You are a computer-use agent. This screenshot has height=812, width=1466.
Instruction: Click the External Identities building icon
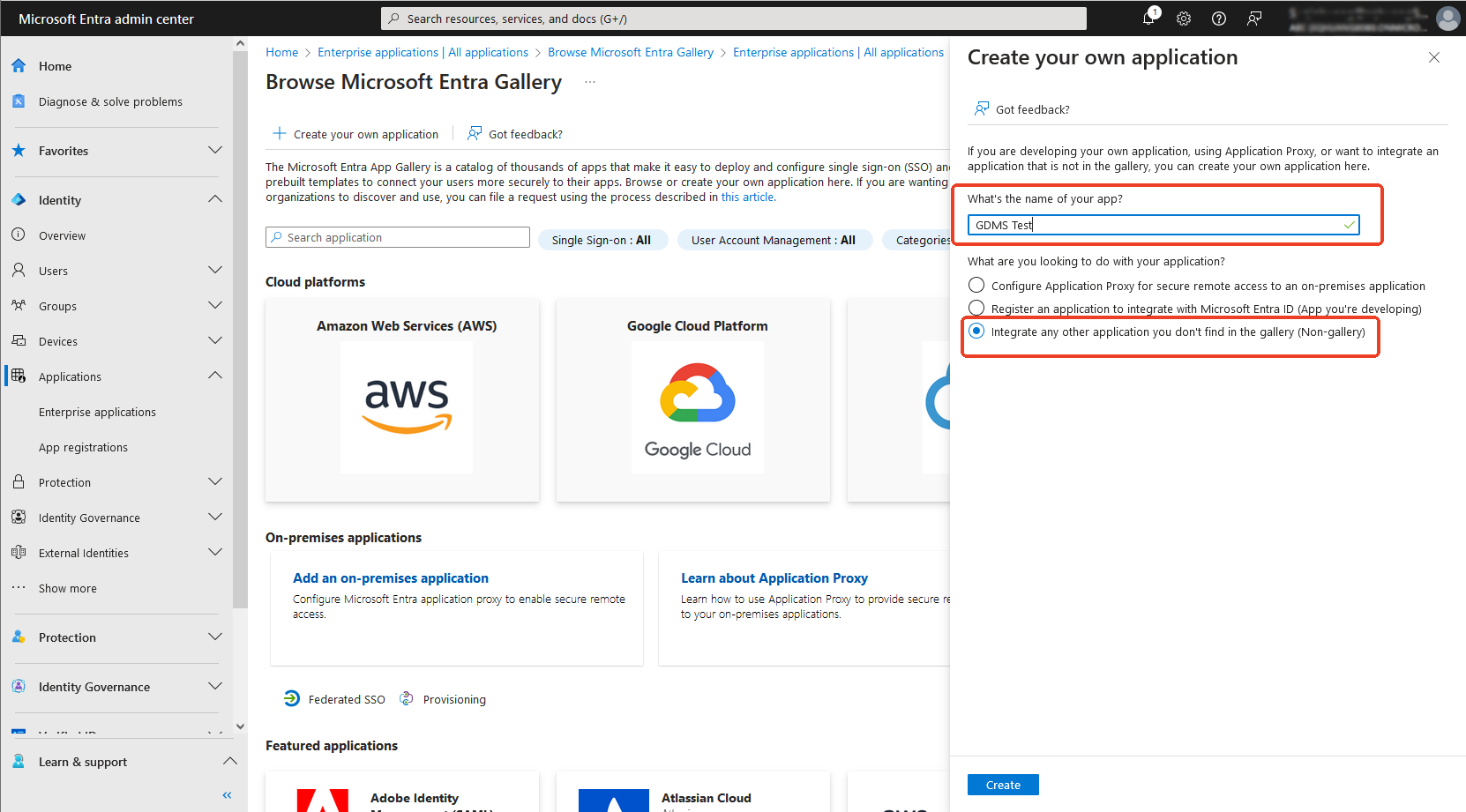19,553
